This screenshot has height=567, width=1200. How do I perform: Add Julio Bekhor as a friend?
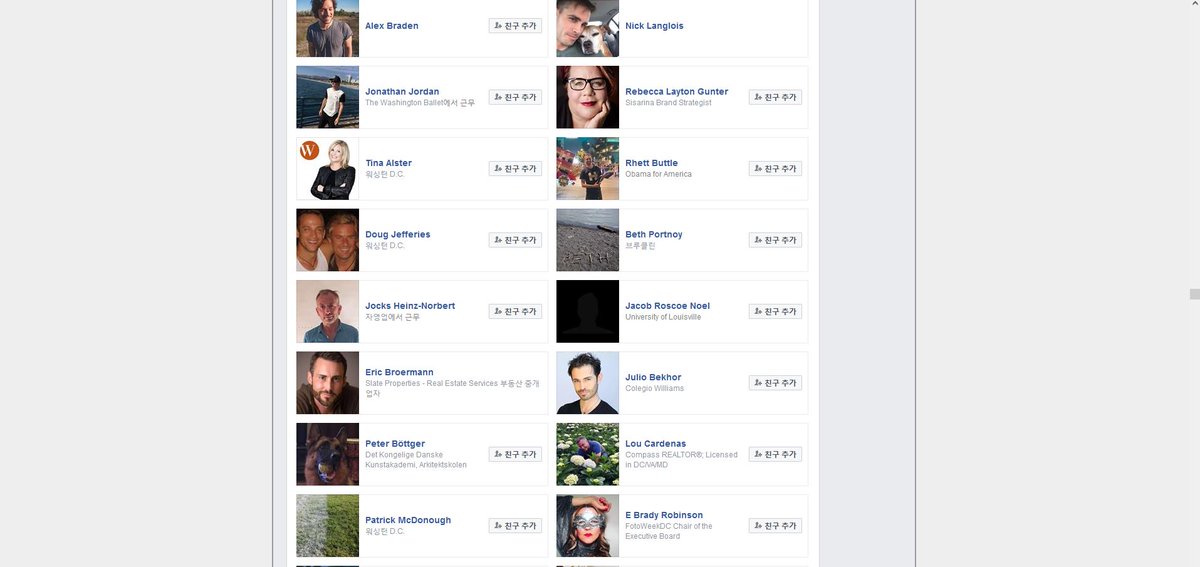coord(775,383)
